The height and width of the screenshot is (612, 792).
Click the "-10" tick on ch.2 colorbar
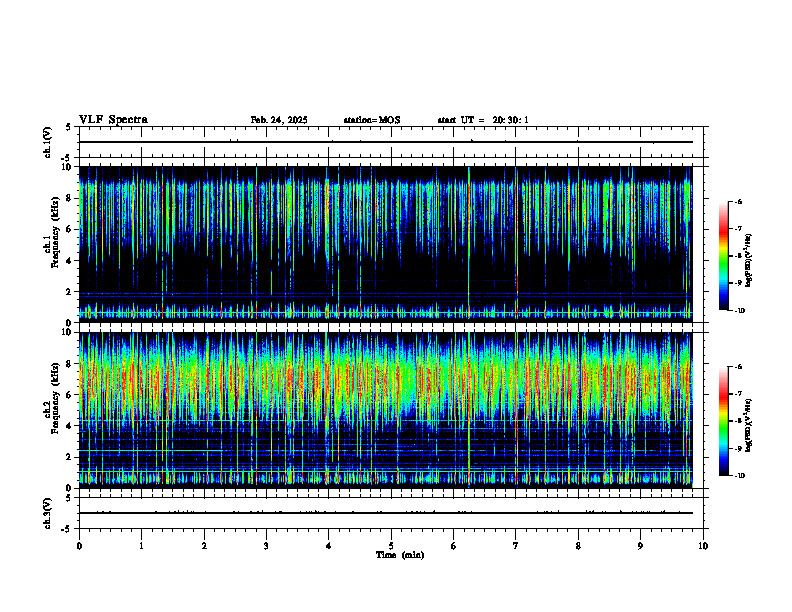pos(740,476)
